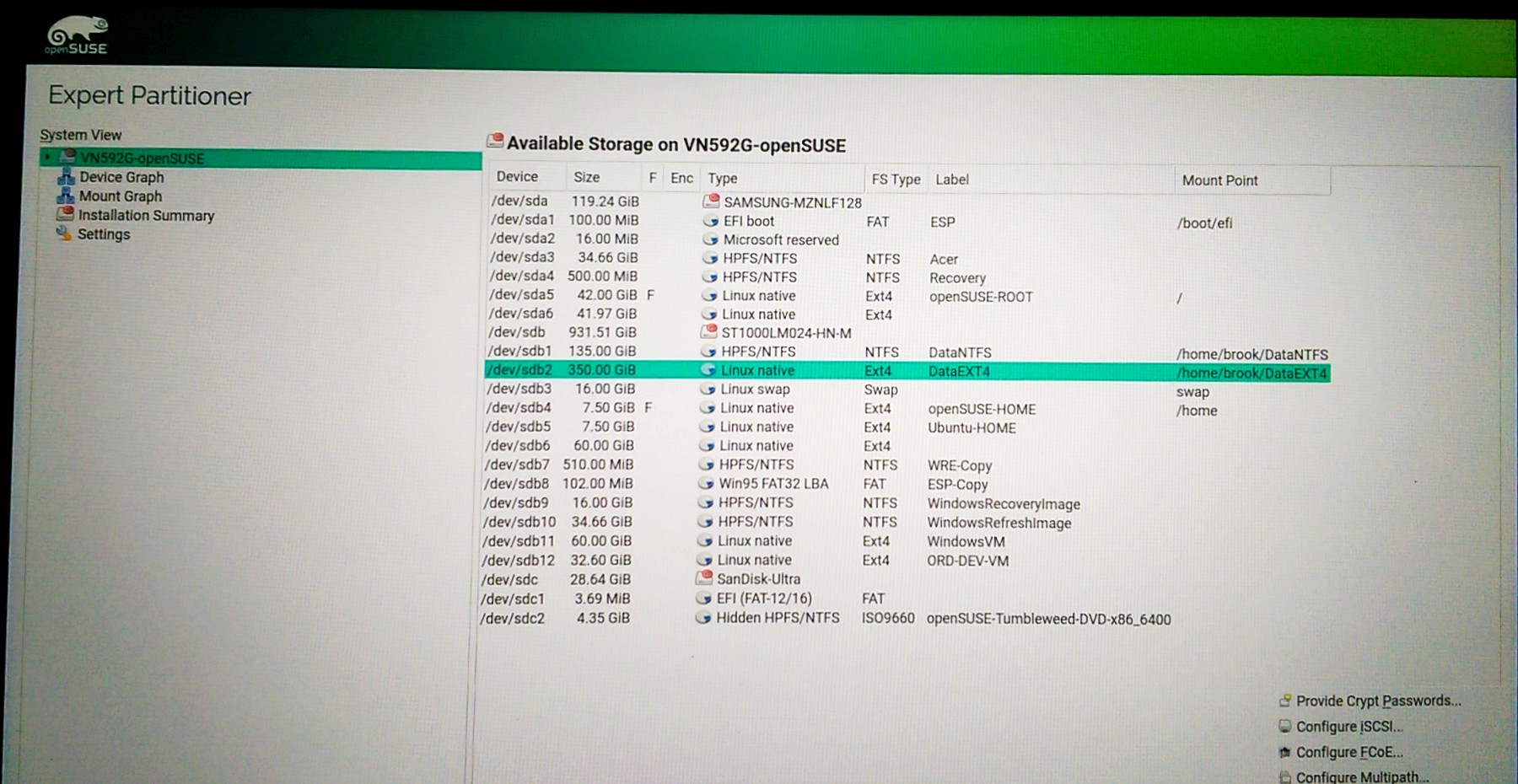Screen dimensions: 1518x784
Task: Click Provide Crypt Passwords link
Action: click(x=1378, y=701)
